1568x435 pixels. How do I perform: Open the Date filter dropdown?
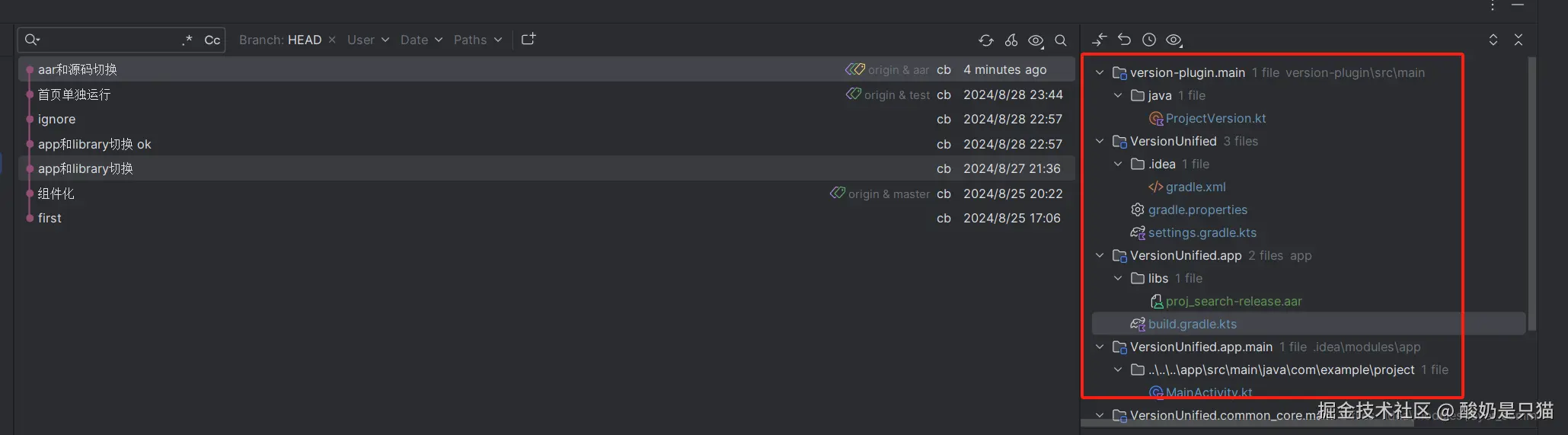tap(421, 40)
